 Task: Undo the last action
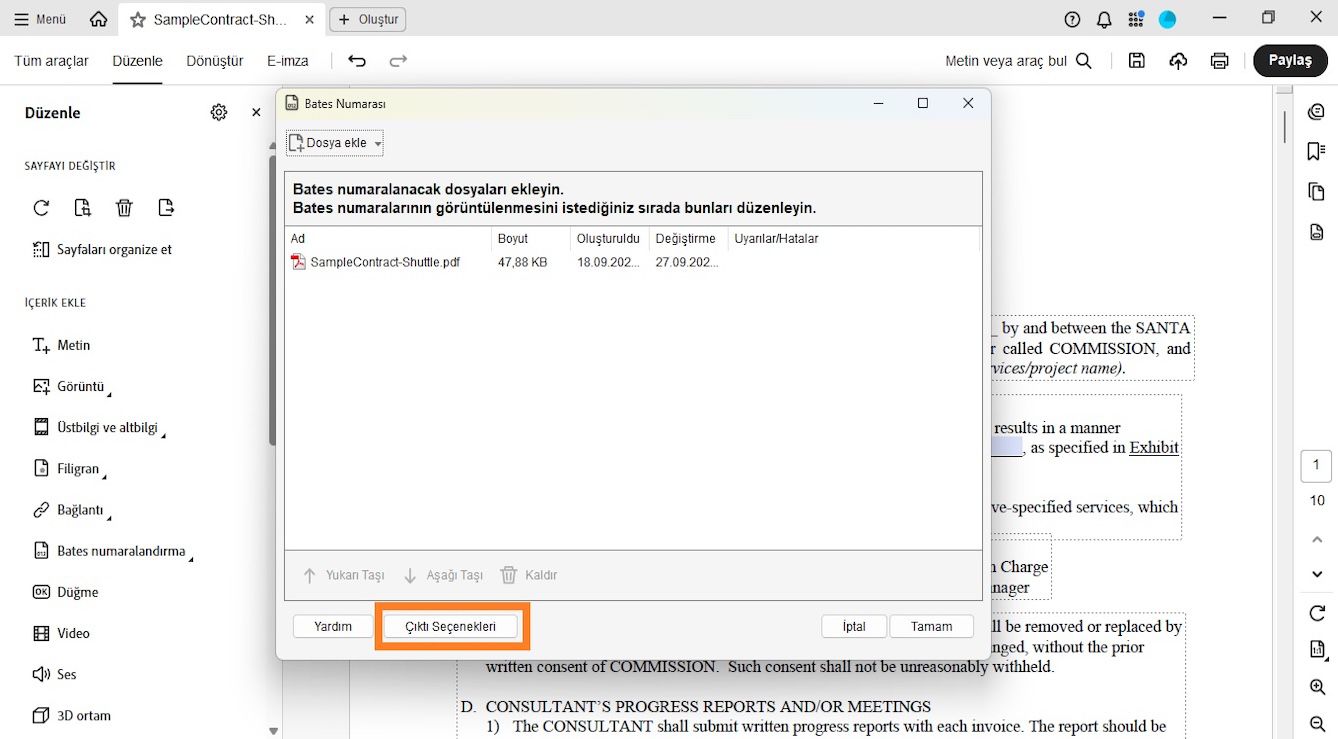coord(357,61)
